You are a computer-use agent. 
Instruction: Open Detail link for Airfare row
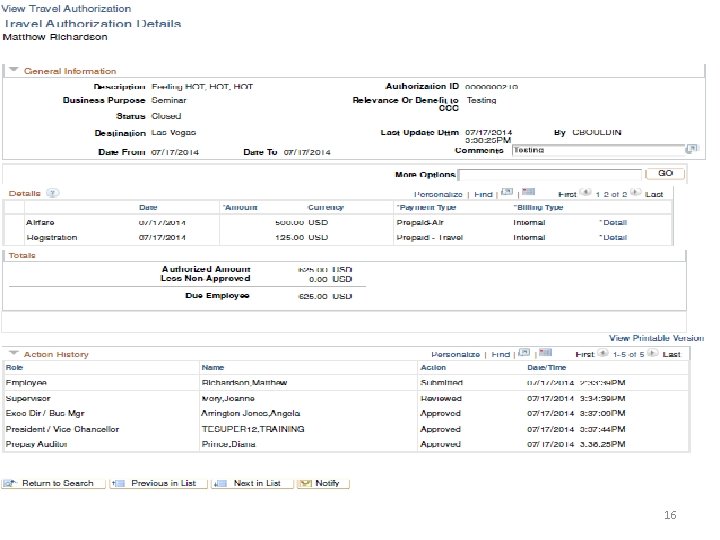pyautogui.click(x=615, y=222)
